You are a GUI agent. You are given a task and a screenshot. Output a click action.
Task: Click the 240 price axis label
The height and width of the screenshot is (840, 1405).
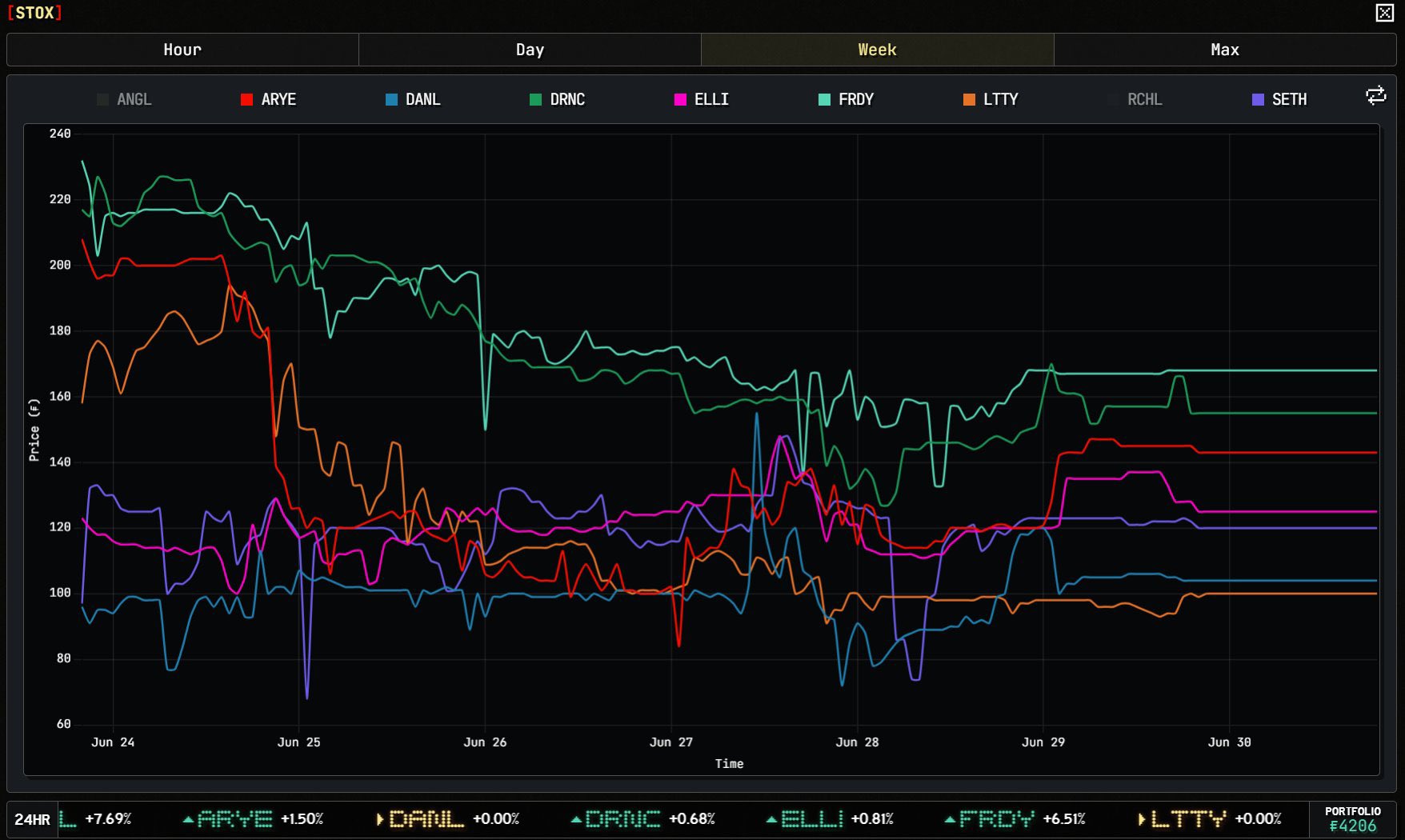coord(60,134)
